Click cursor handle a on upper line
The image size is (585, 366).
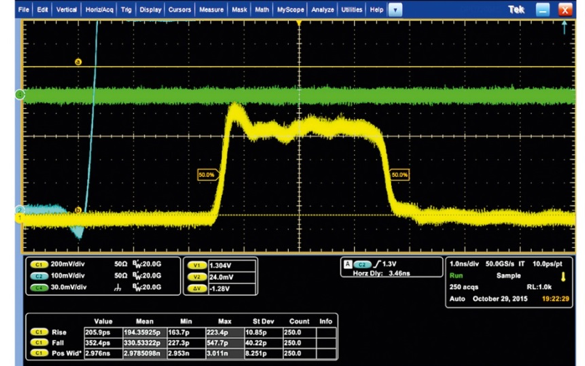78,62
